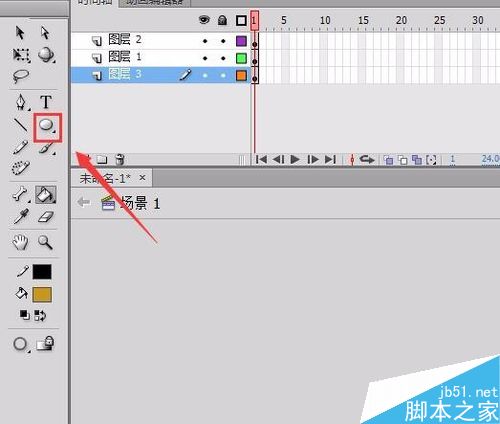Toggle visibility of all layers (eye header)
Image resolution: width=500 pixels, height=424 pixels.
(204, 20)
